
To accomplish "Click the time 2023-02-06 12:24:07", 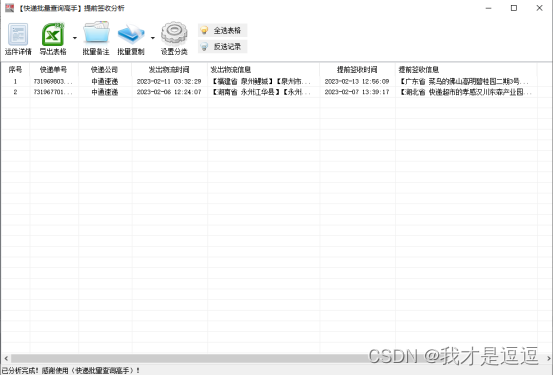I will point(169,92).
